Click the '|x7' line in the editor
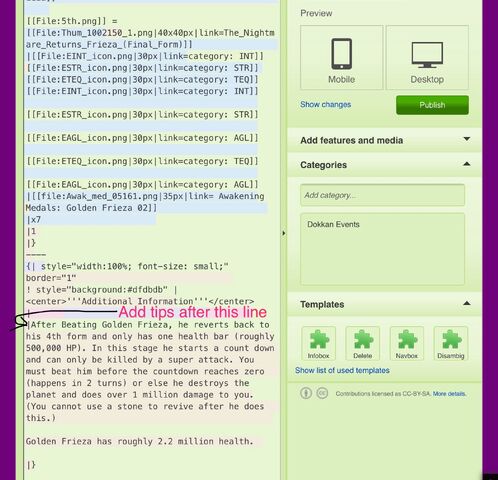 [x=34, y=220]
